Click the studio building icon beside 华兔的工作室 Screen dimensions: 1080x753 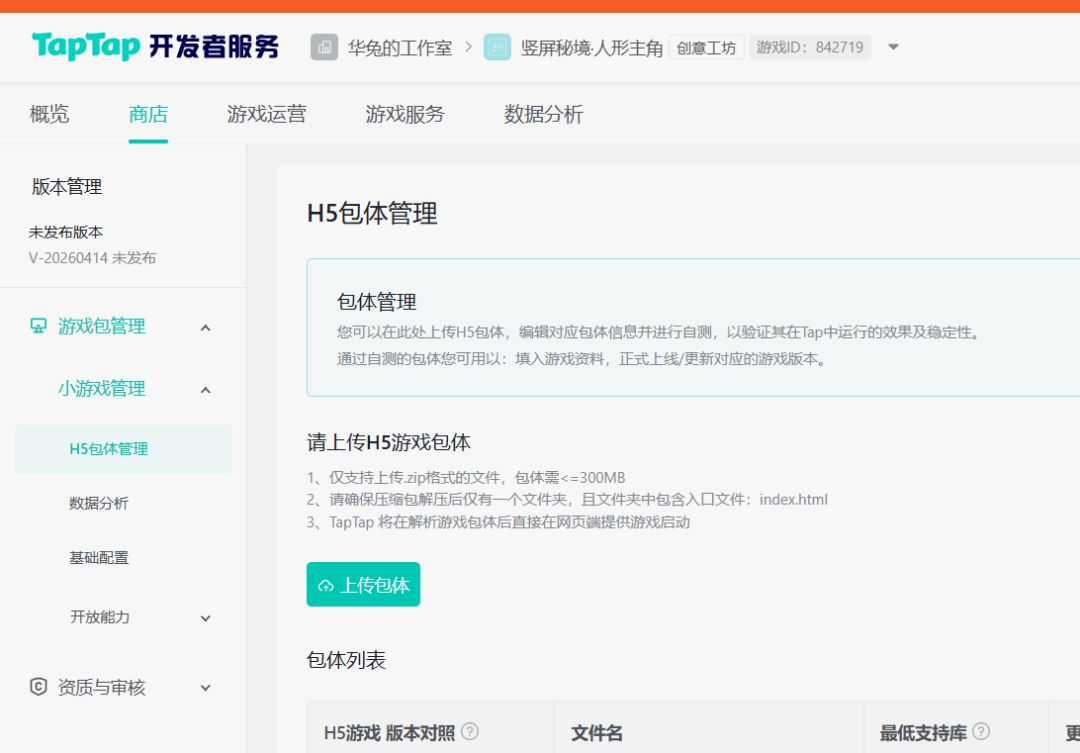pos(324,48)
